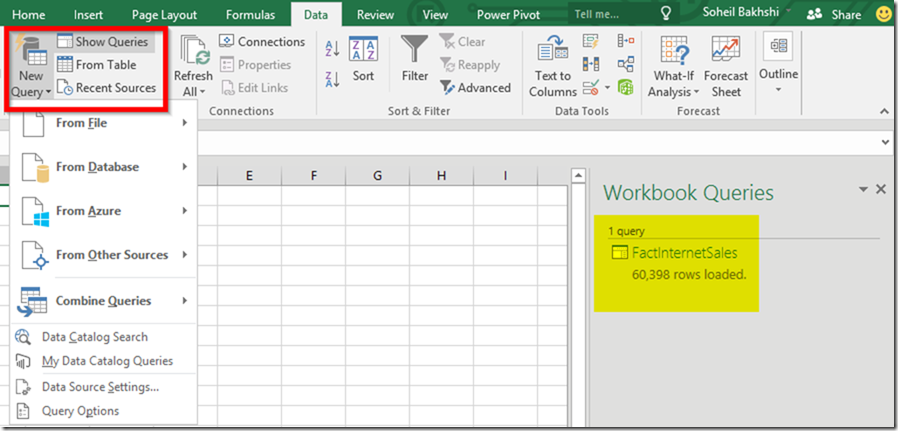Image resolution: width=898 pixels, height=431 pixels.
Task: Launch Text to Columns wizard
Action: pyautogui.click(x=553, y=66)
